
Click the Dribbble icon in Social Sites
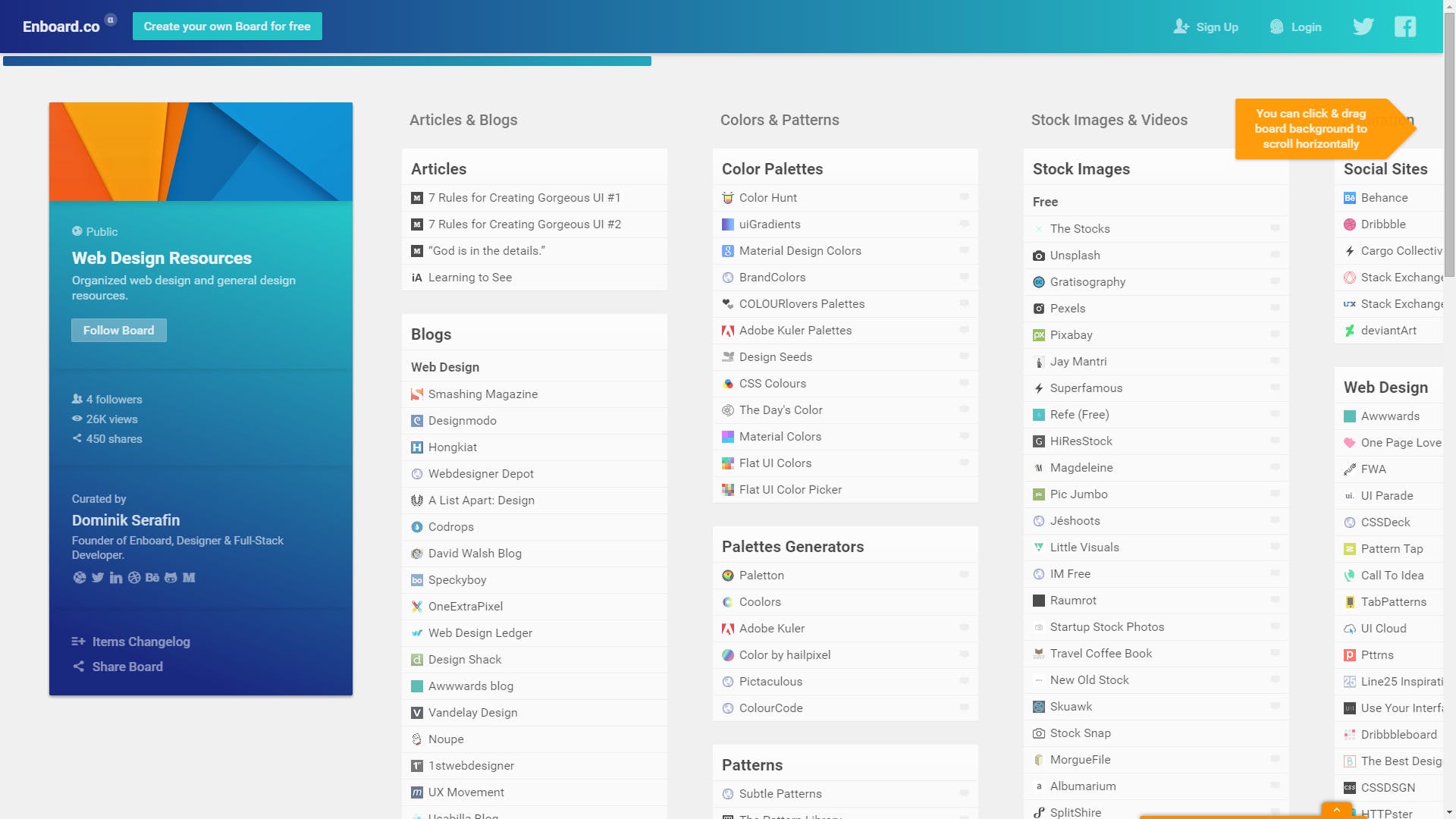tap(1350, 224)
